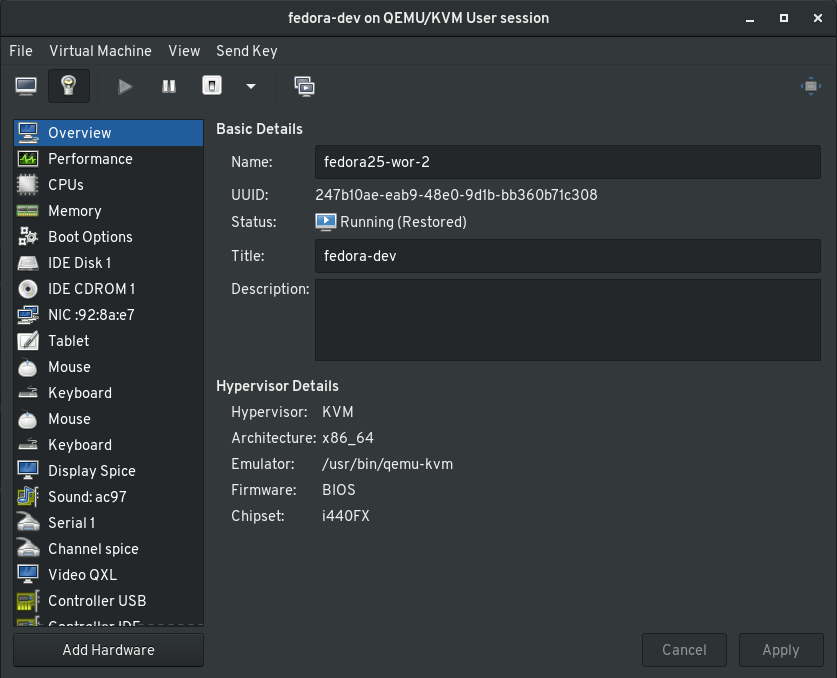
Task: Open the File menu
Action: tap(21, 51)
